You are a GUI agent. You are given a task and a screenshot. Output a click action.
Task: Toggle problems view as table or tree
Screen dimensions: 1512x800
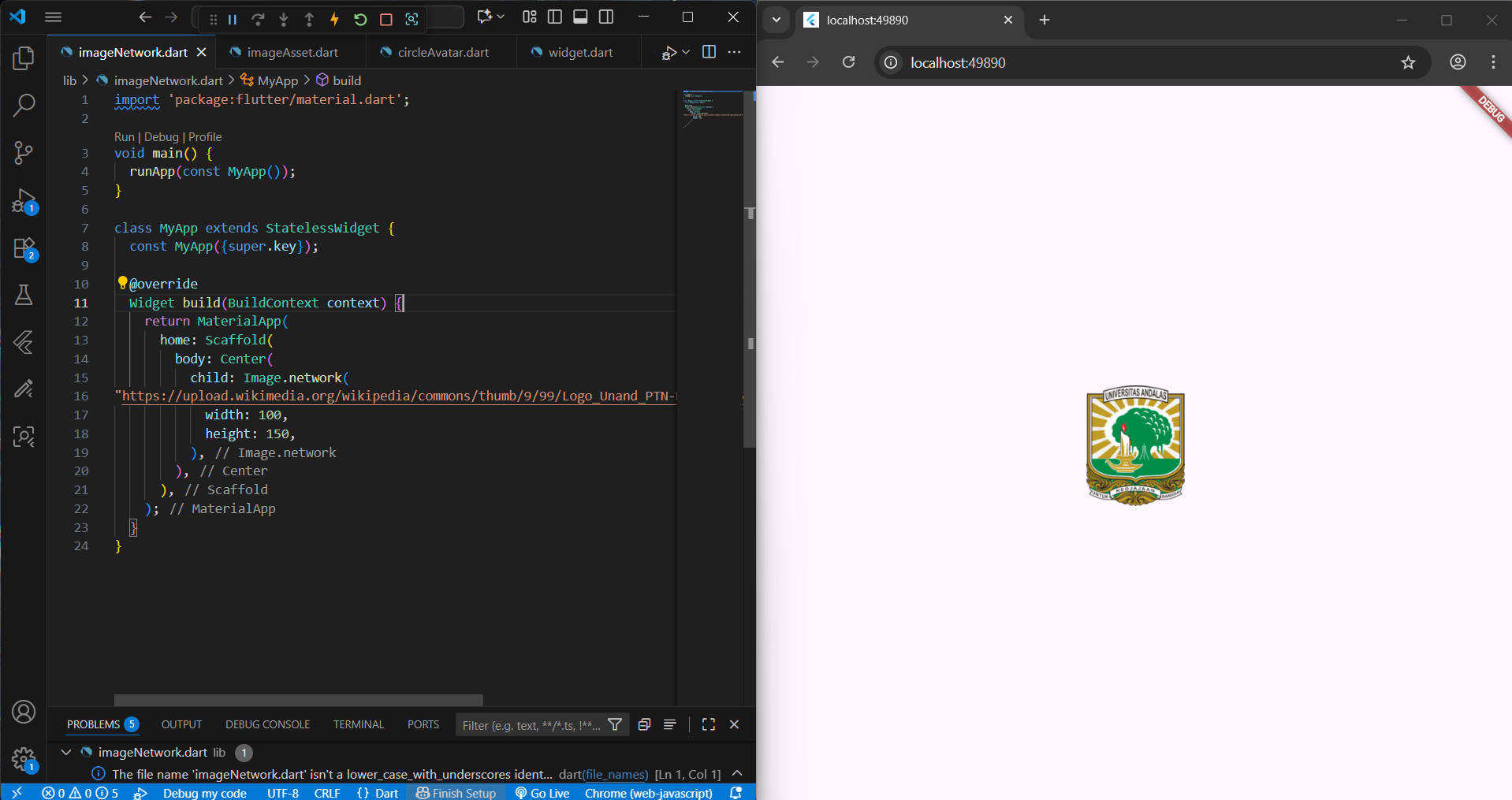[669, 724]
